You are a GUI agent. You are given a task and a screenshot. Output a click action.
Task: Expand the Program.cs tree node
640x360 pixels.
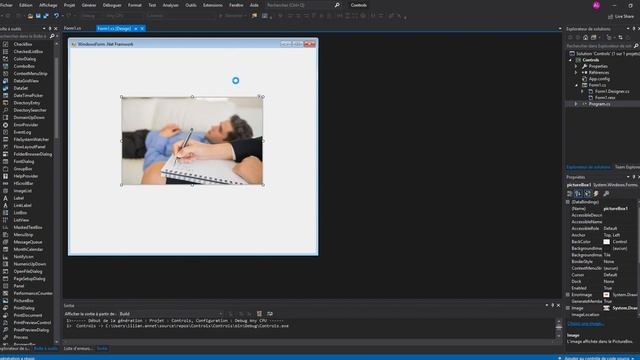576,104
